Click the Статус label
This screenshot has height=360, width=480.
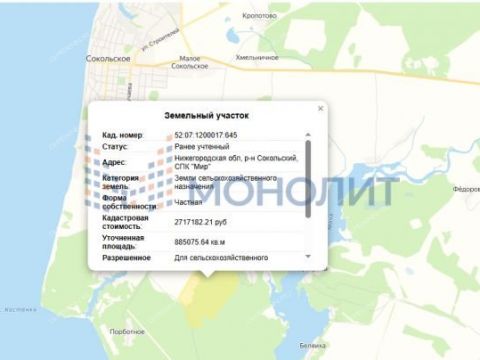[x=115, y=147]
